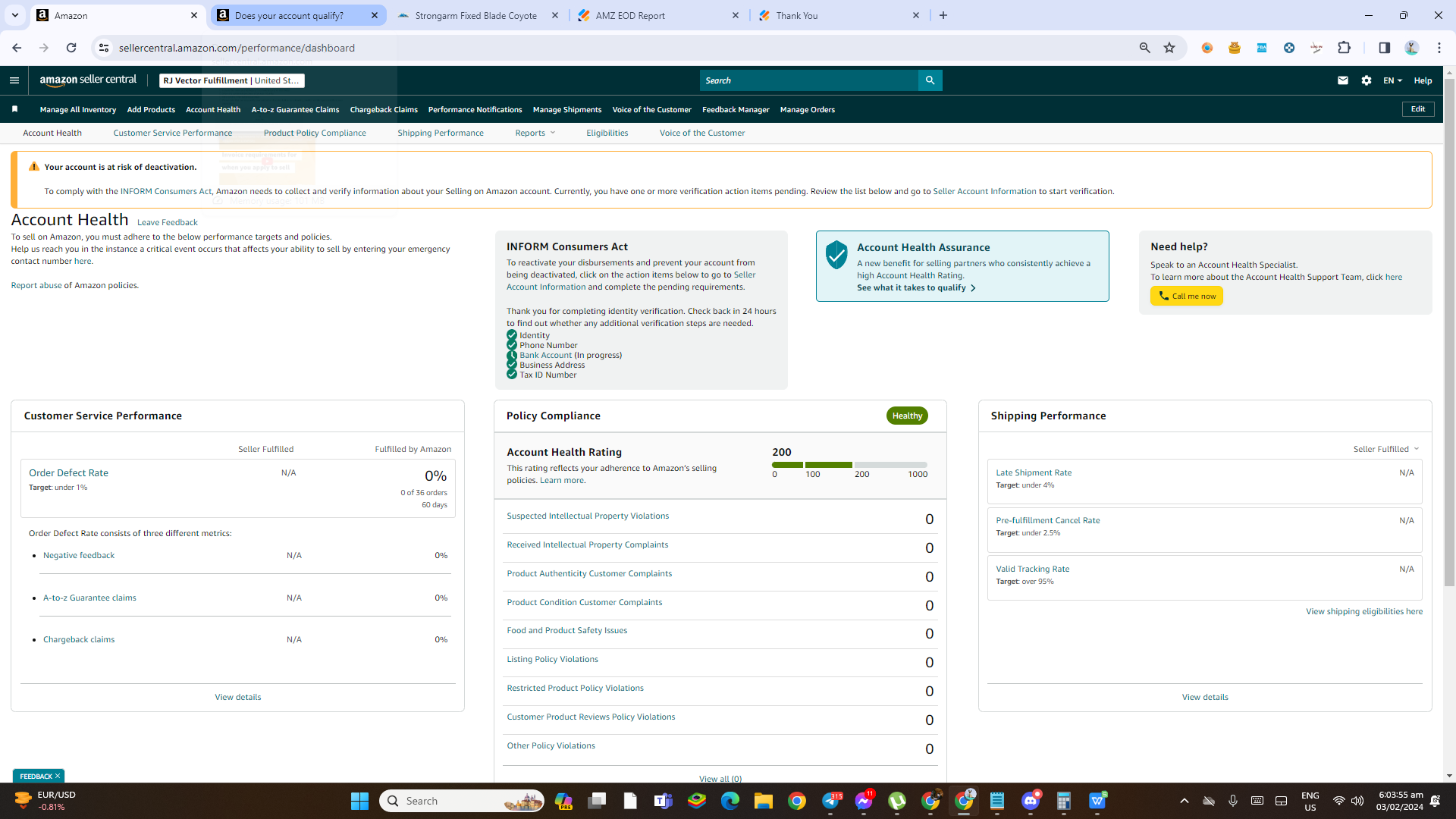Image resolution: width=1456 pixels, height=819 pixels.
Task: Open the Bank Account verification link
Action: 545,355
